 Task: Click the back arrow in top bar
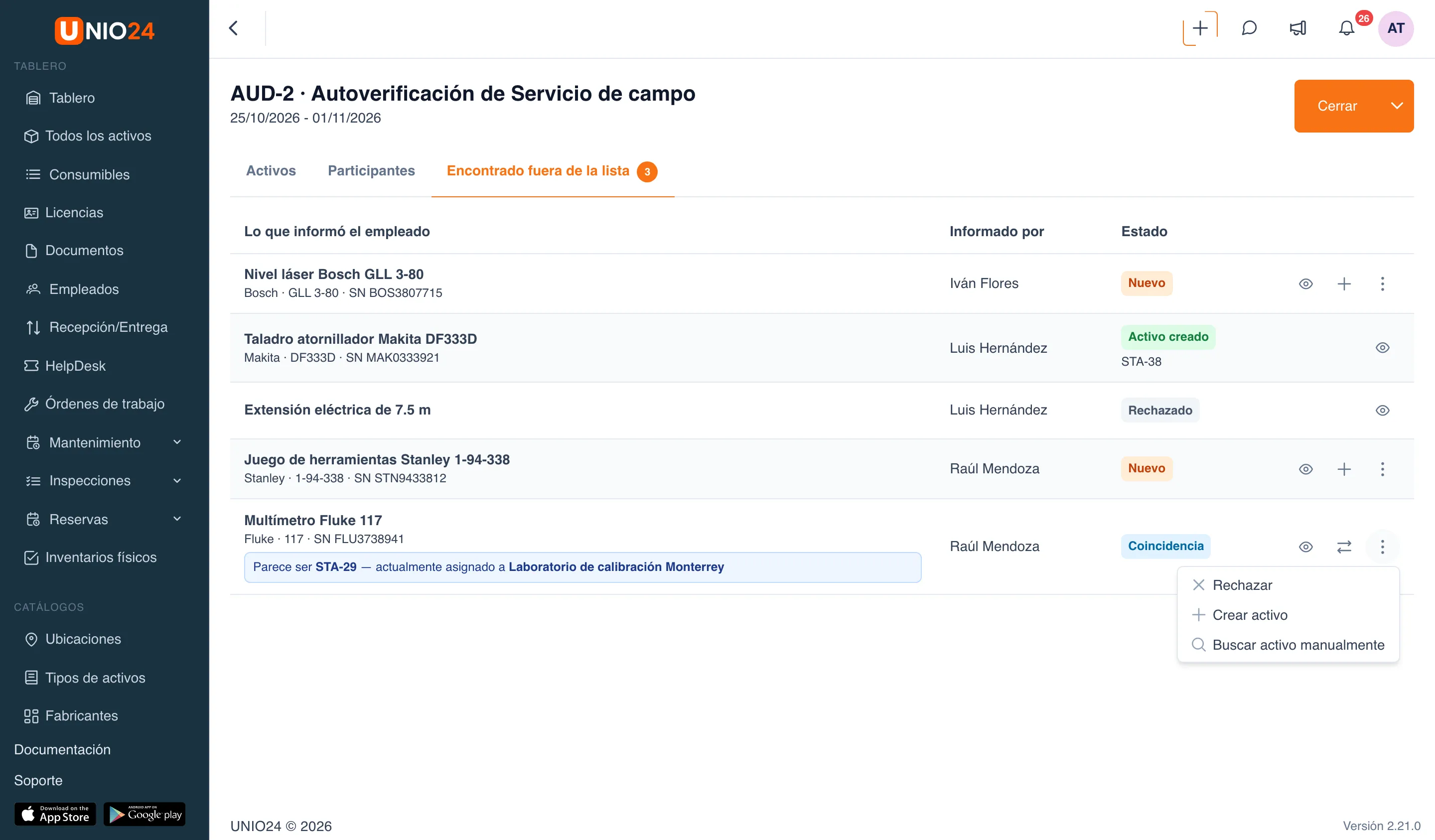coord(234,28)
